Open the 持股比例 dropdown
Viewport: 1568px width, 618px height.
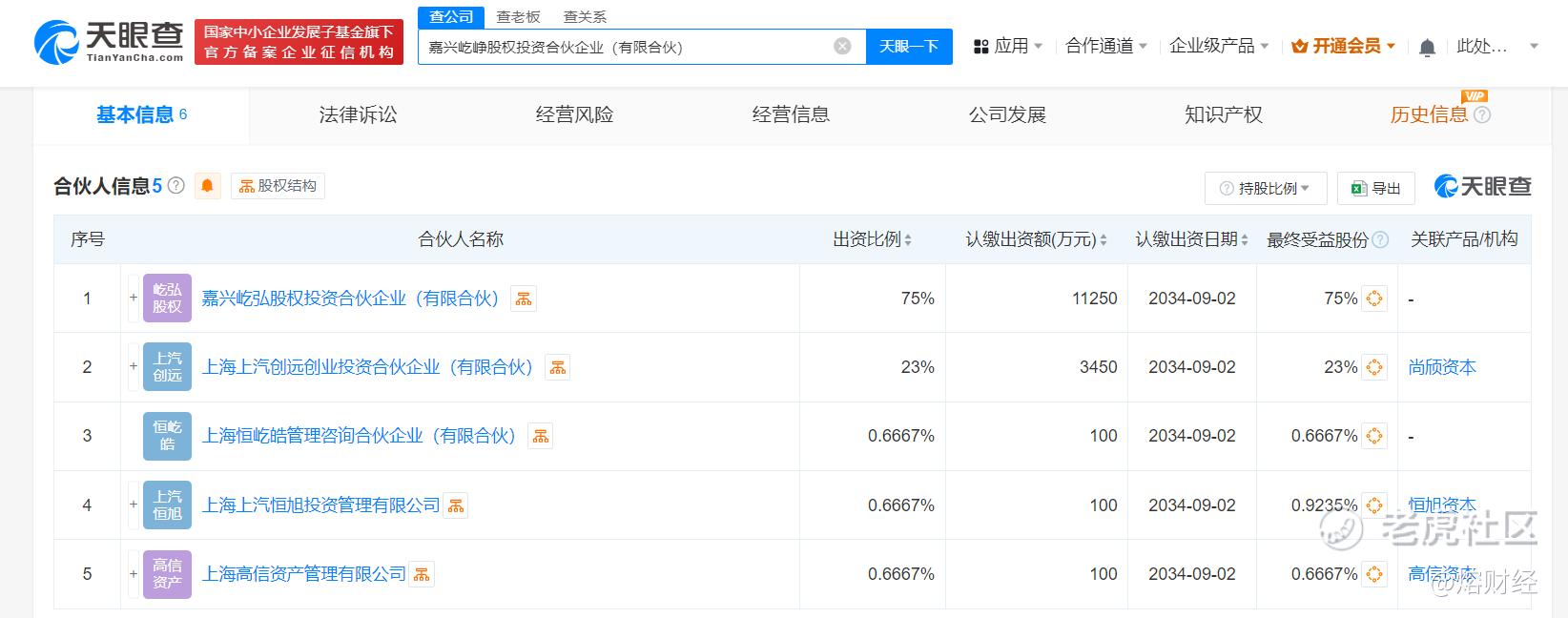coord(1266,188)
